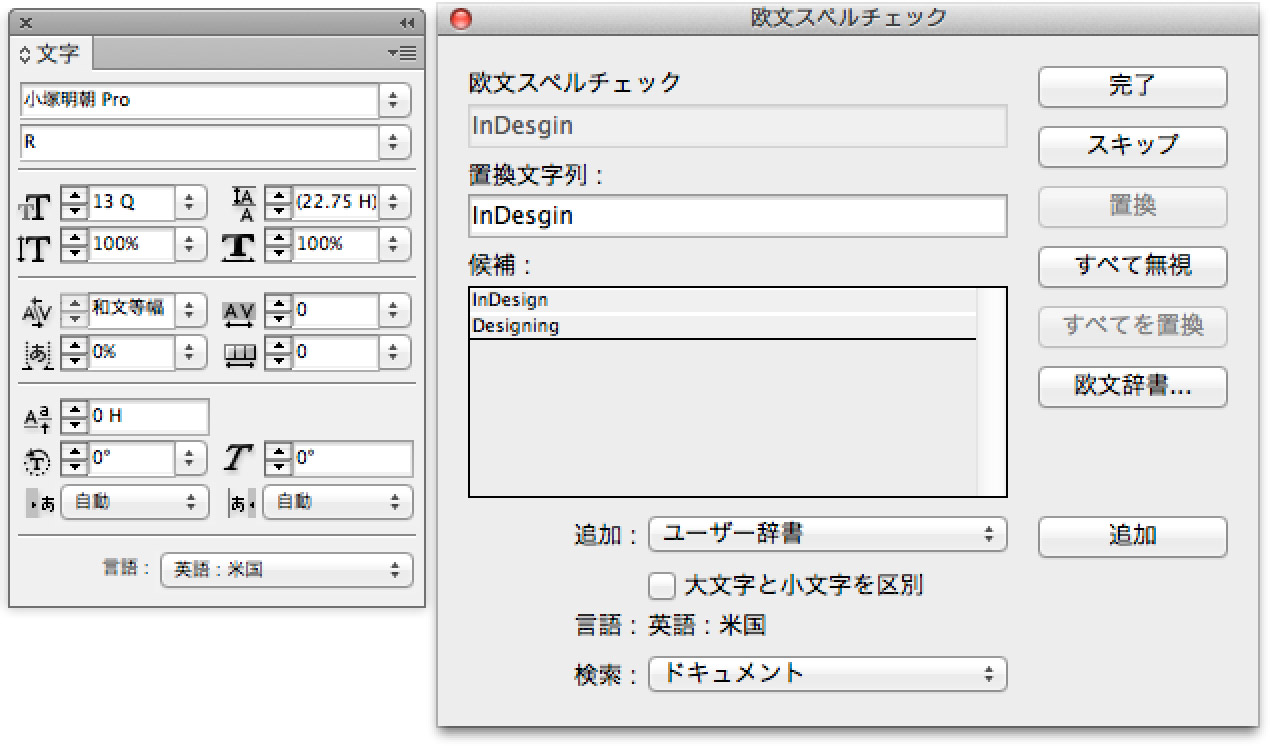Open the character panel flyout menu

point(402,53)
